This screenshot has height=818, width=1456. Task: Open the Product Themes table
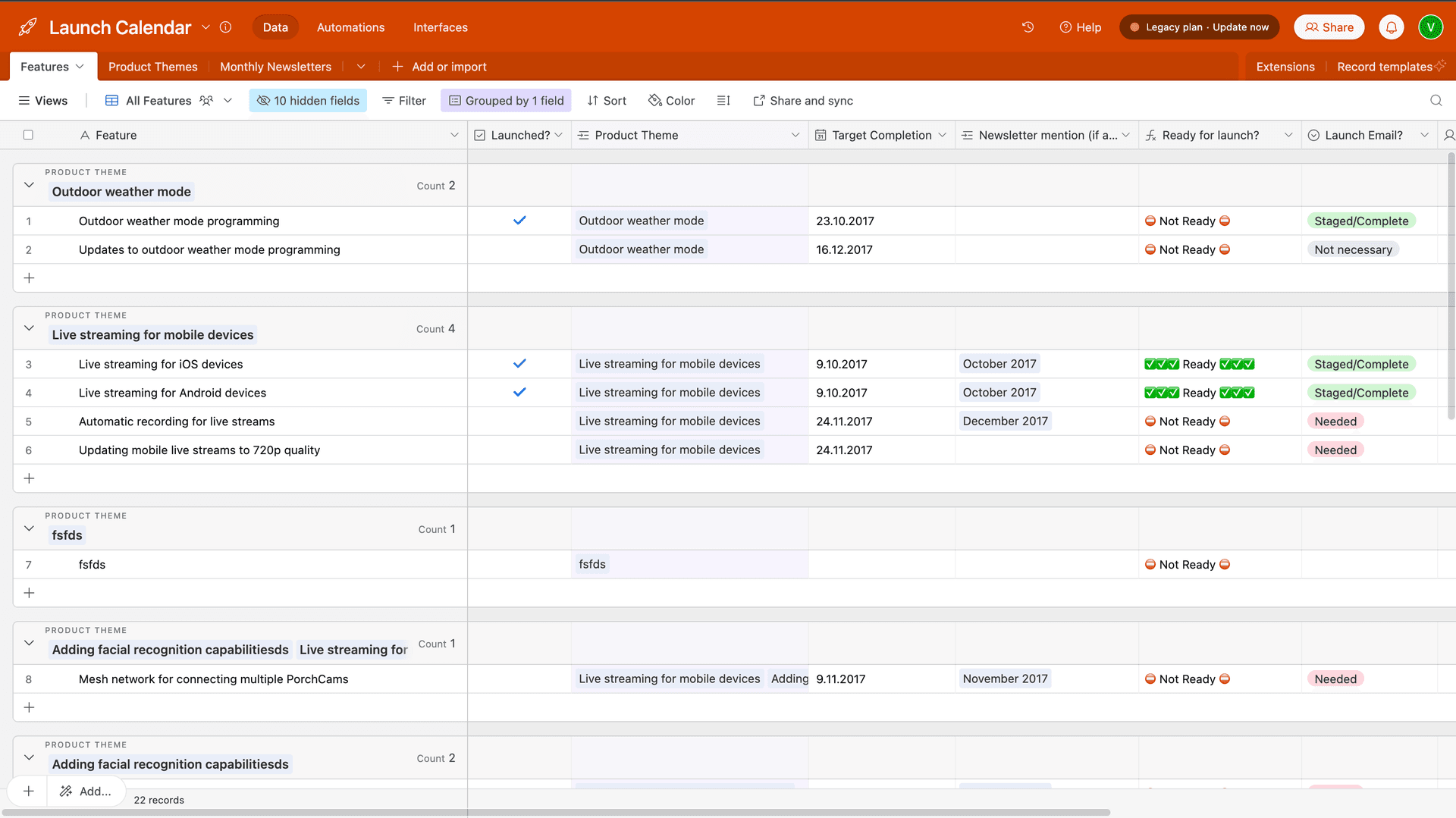(152, 67)
